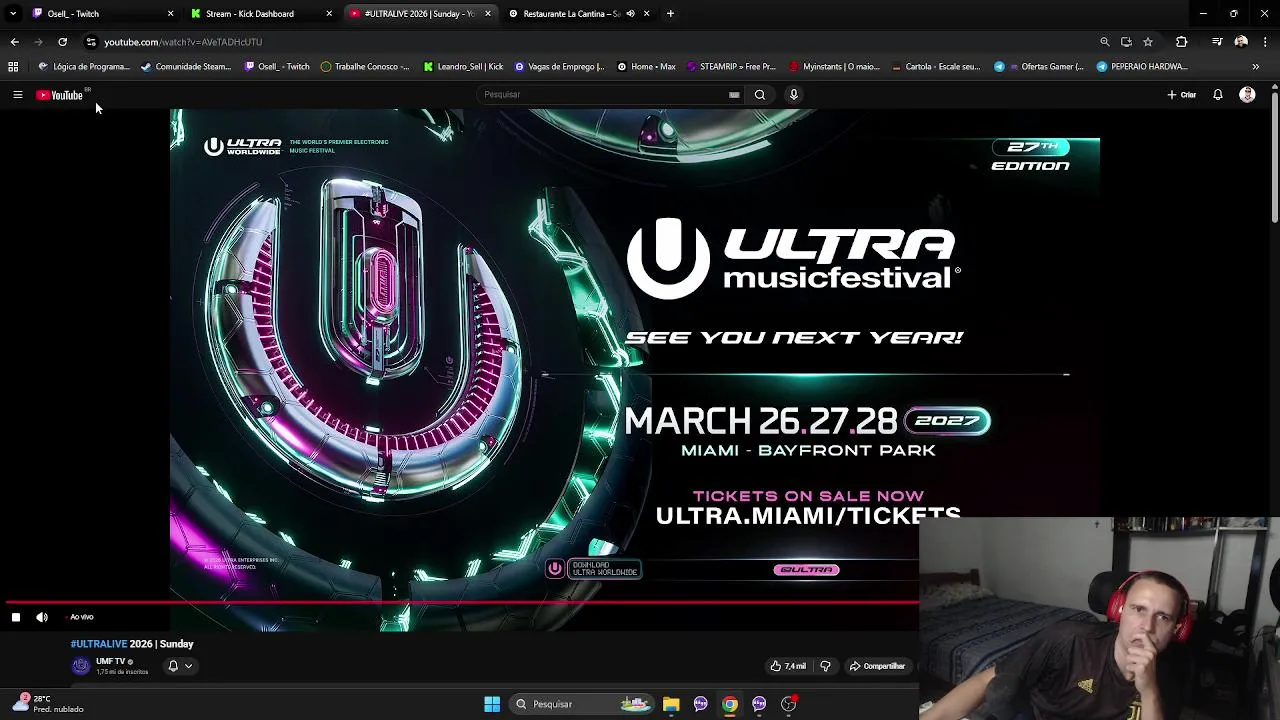Open the #ULTRALIVE hashtag link
1280x720 pixels.
98,644
